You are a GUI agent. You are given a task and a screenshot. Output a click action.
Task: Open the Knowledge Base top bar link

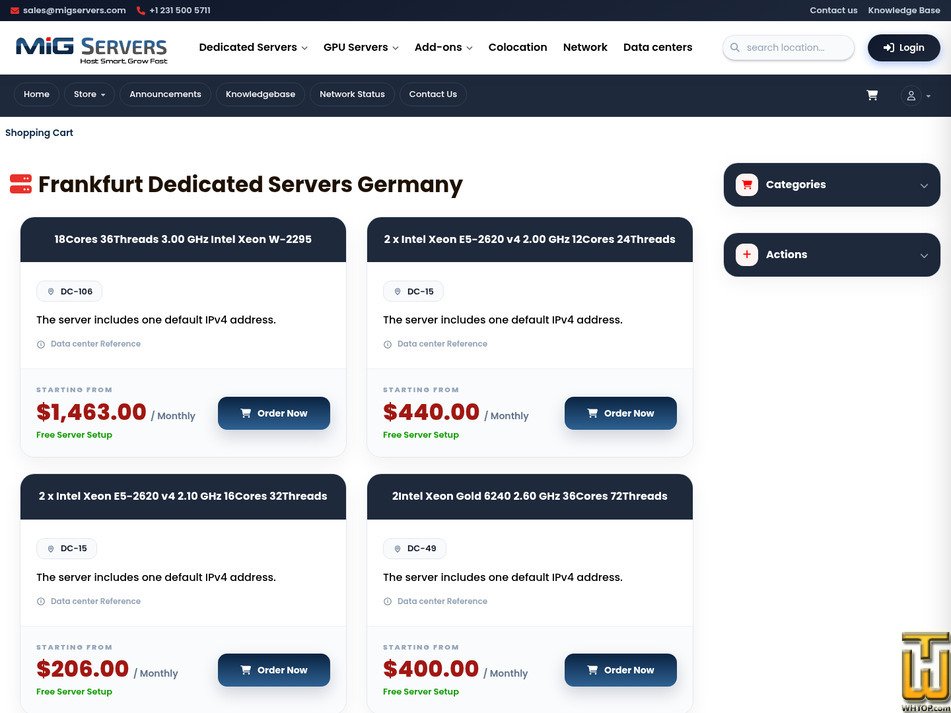tap(904, 10)
